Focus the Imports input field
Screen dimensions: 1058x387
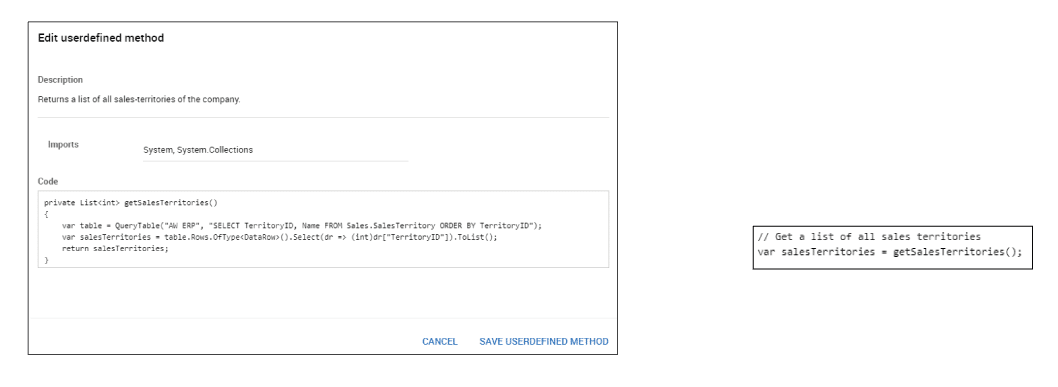pyautogui.click(x=275, y=150)
